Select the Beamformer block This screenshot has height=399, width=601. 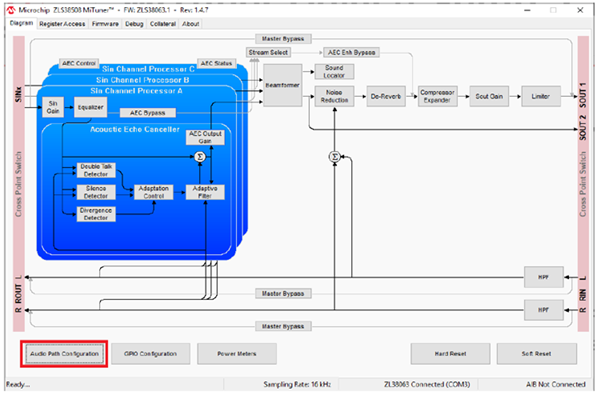283,85
